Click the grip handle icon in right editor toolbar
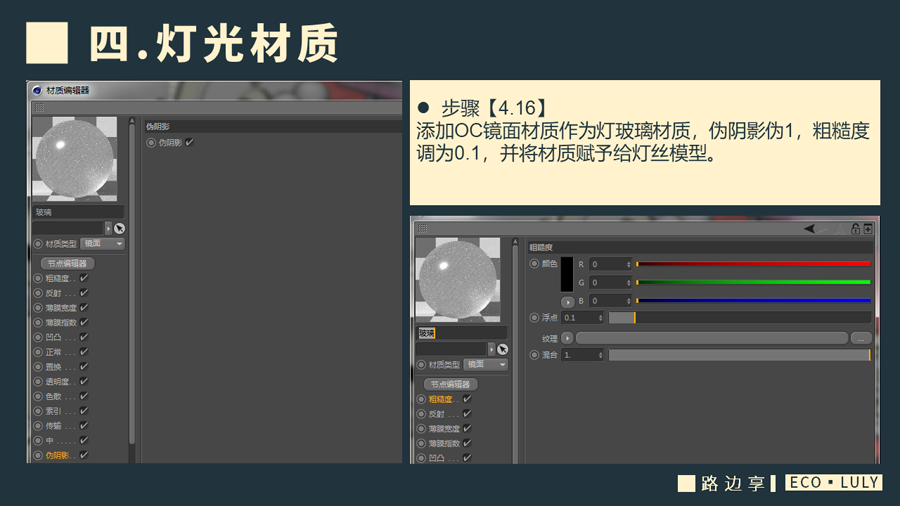This screenshot has width=900, height=506. 422,228
